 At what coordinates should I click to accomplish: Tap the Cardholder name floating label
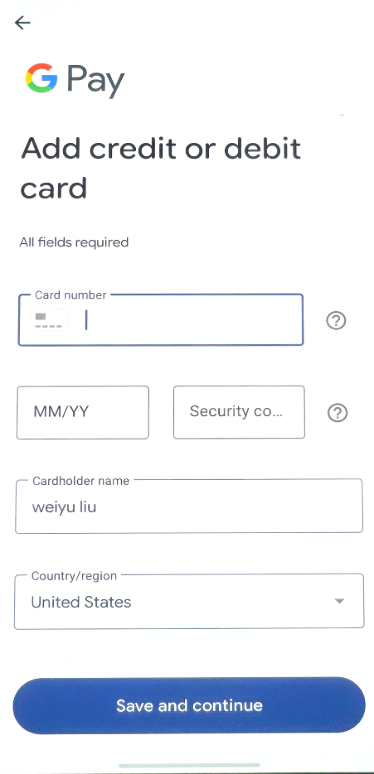coord(81,481)
